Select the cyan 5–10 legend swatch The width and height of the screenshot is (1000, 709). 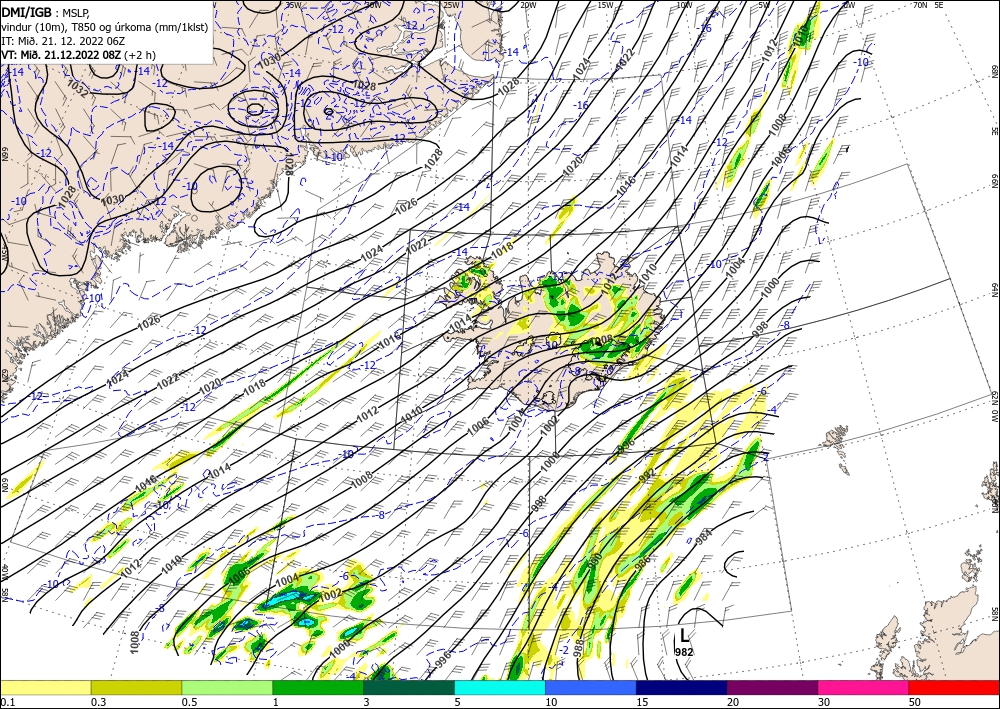pyautogui.click(x=500, y=687)
